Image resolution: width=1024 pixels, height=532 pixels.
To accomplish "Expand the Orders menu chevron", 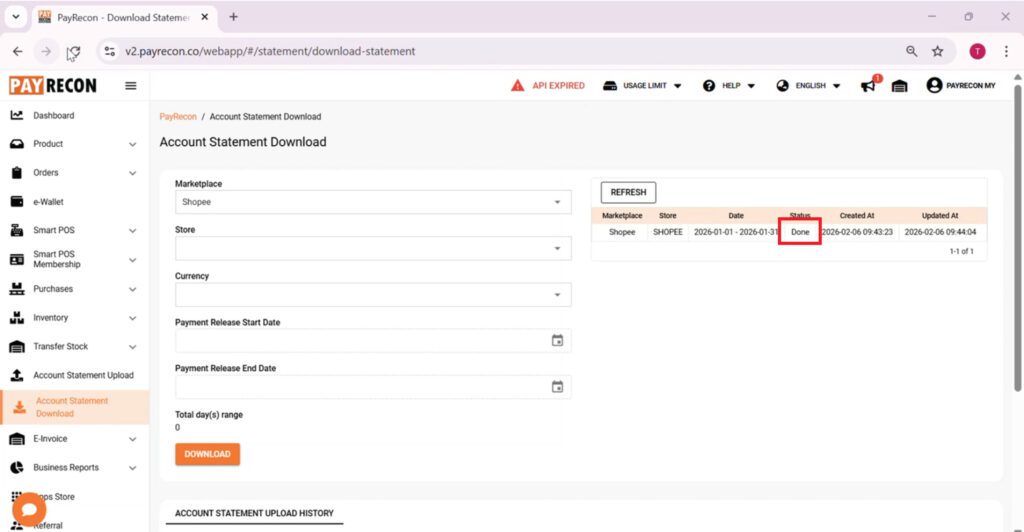I will click(133, 173).
